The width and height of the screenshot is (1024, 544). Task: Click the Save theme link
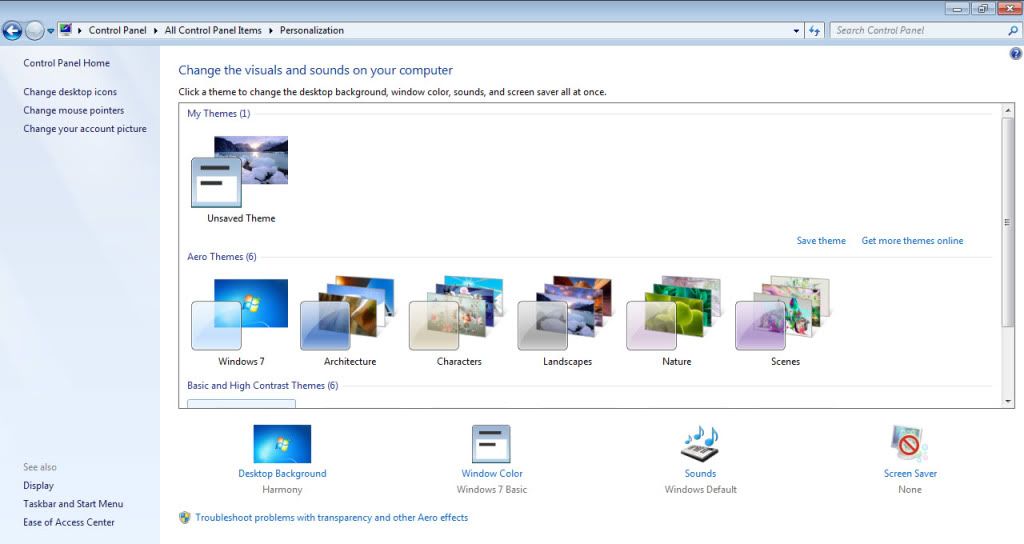821,241
